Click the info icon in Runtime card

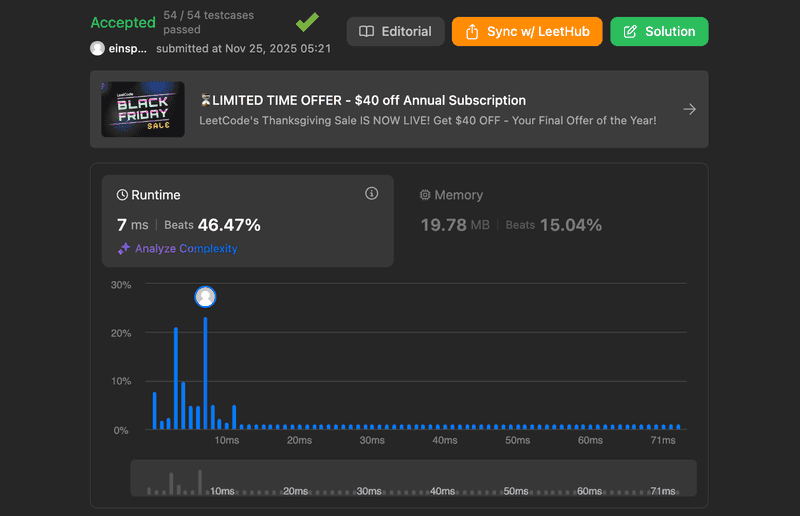(x=372, y=194)
